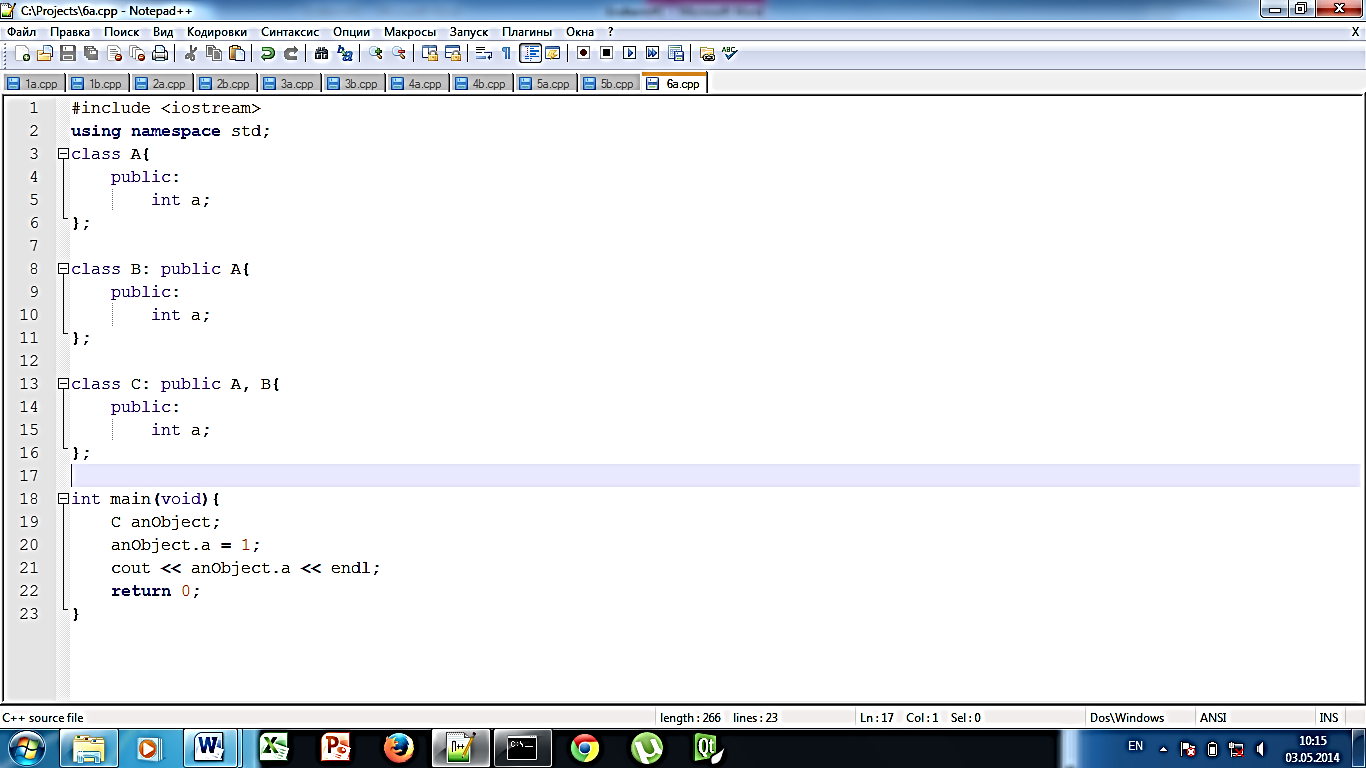Open Firefox from the taskbar
1366x768 pixels.
coord(399,748)
